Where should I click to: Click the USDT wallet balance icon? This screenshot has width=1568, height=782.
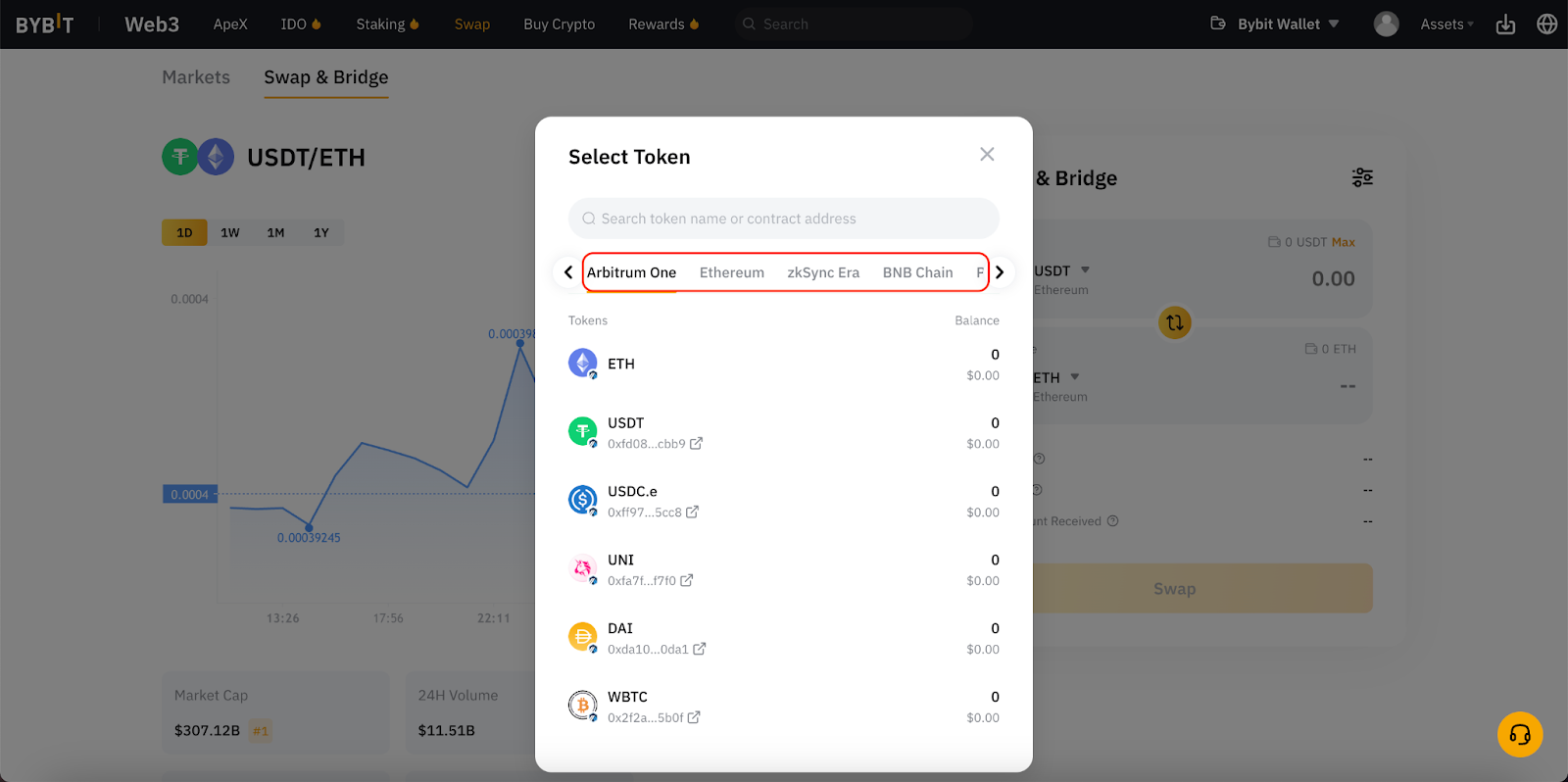pyautogui.click(x=1274, y=242)
